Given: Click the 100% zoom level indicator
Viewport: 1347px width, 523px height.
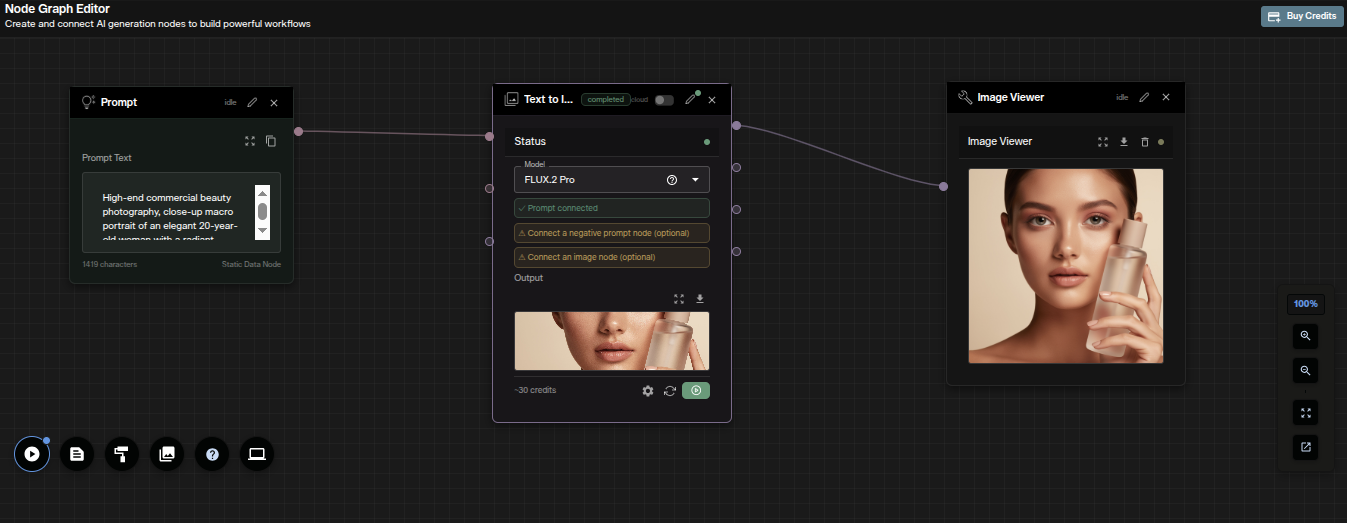Looking at the screenshot, I should click(1306, 304).
